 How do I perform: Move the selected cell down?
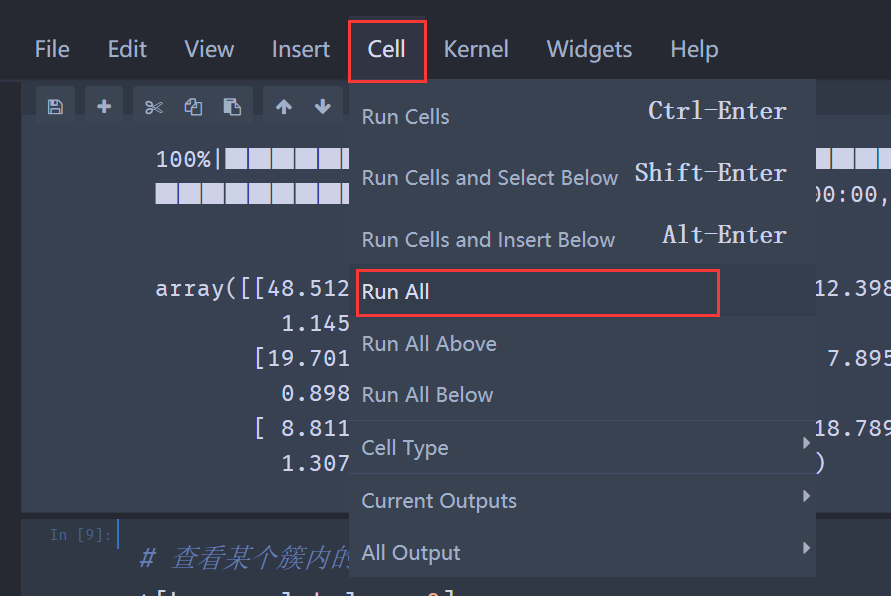click(x=323, y=106)
